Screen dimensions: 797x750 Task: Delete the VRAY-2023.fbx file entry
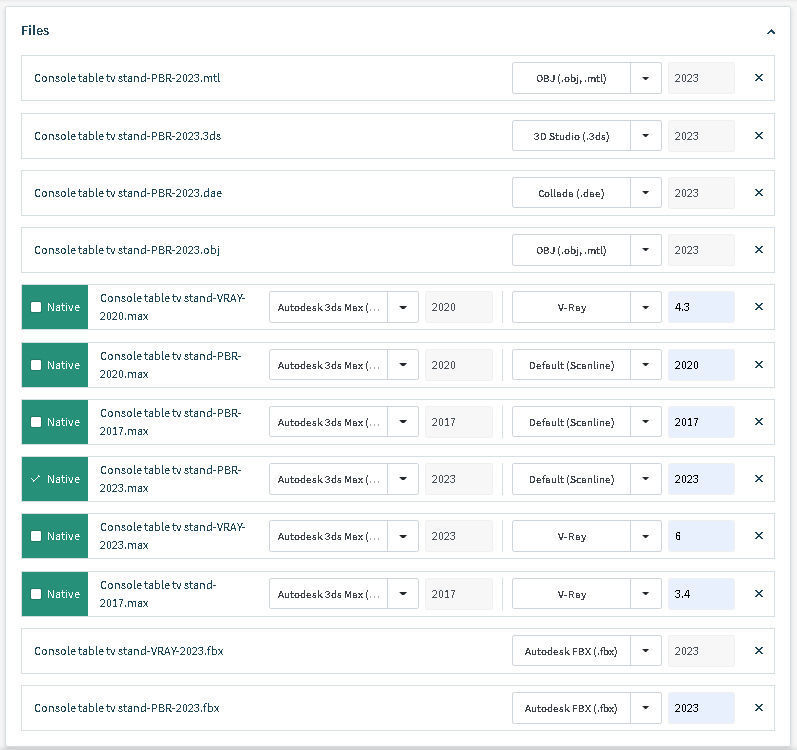(x=759, y=651)
